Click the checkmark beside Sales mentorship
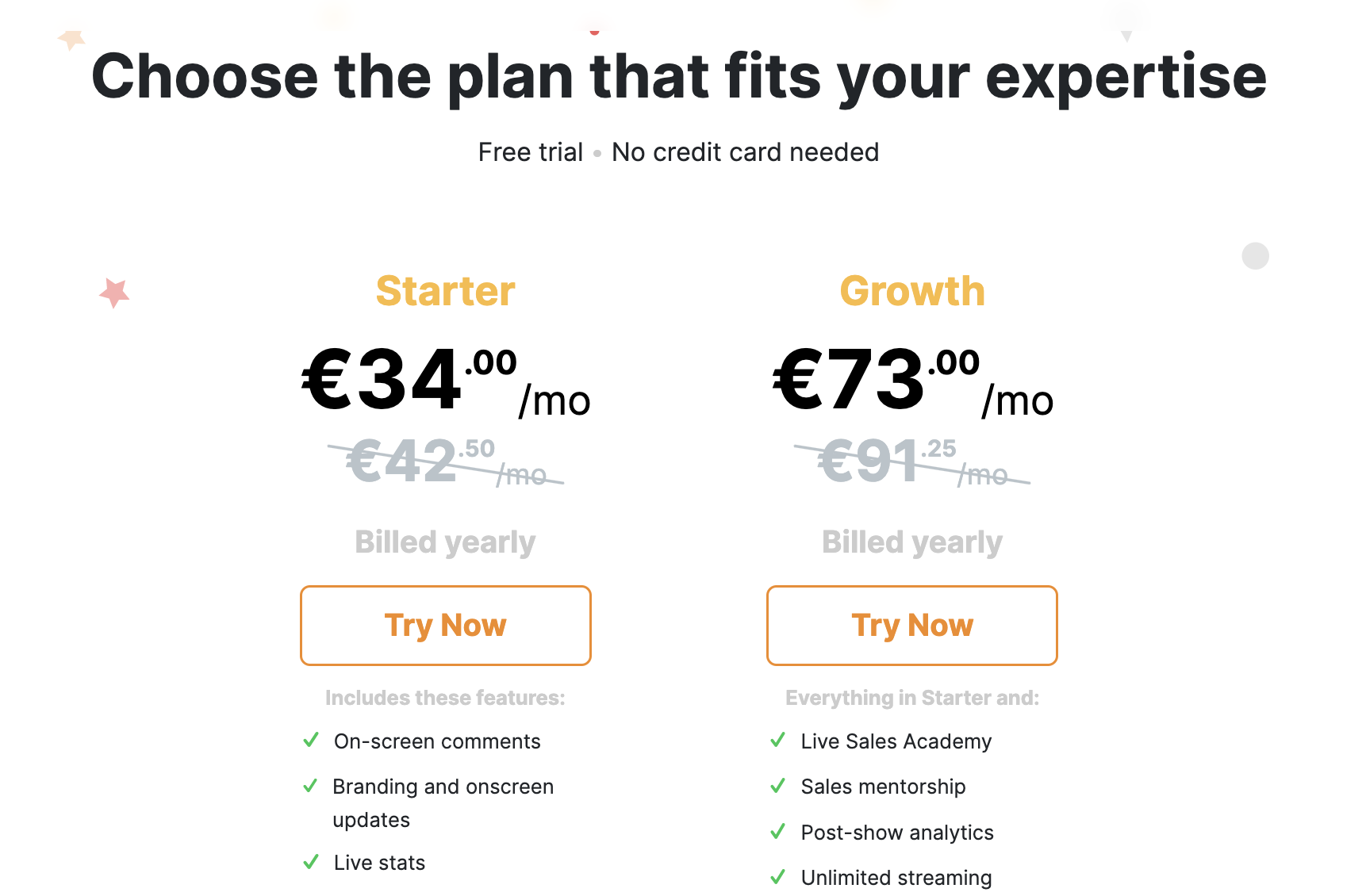 (778, 786)
